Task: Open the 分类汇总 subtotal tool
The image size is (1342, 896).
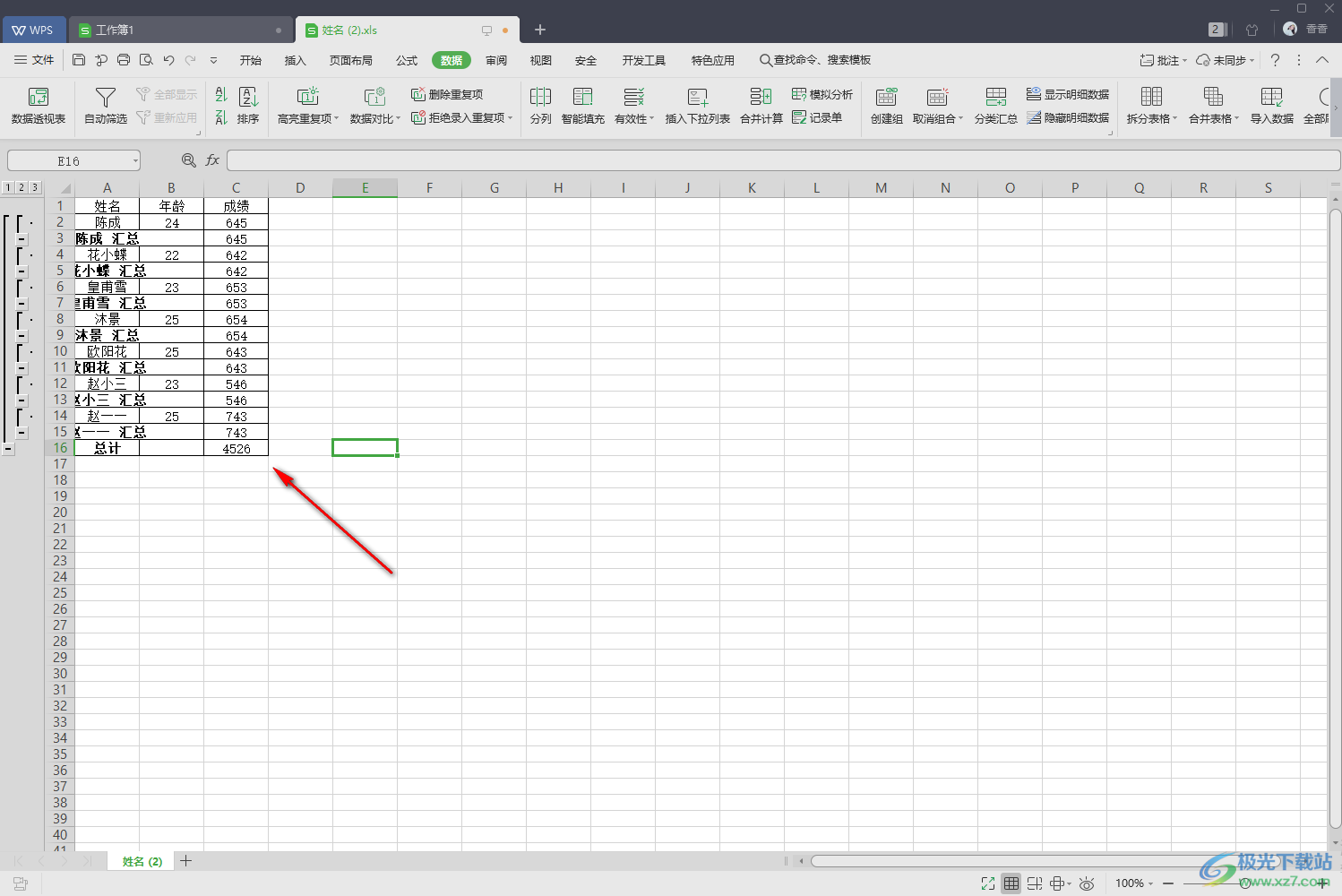Action: click(996, 106)
